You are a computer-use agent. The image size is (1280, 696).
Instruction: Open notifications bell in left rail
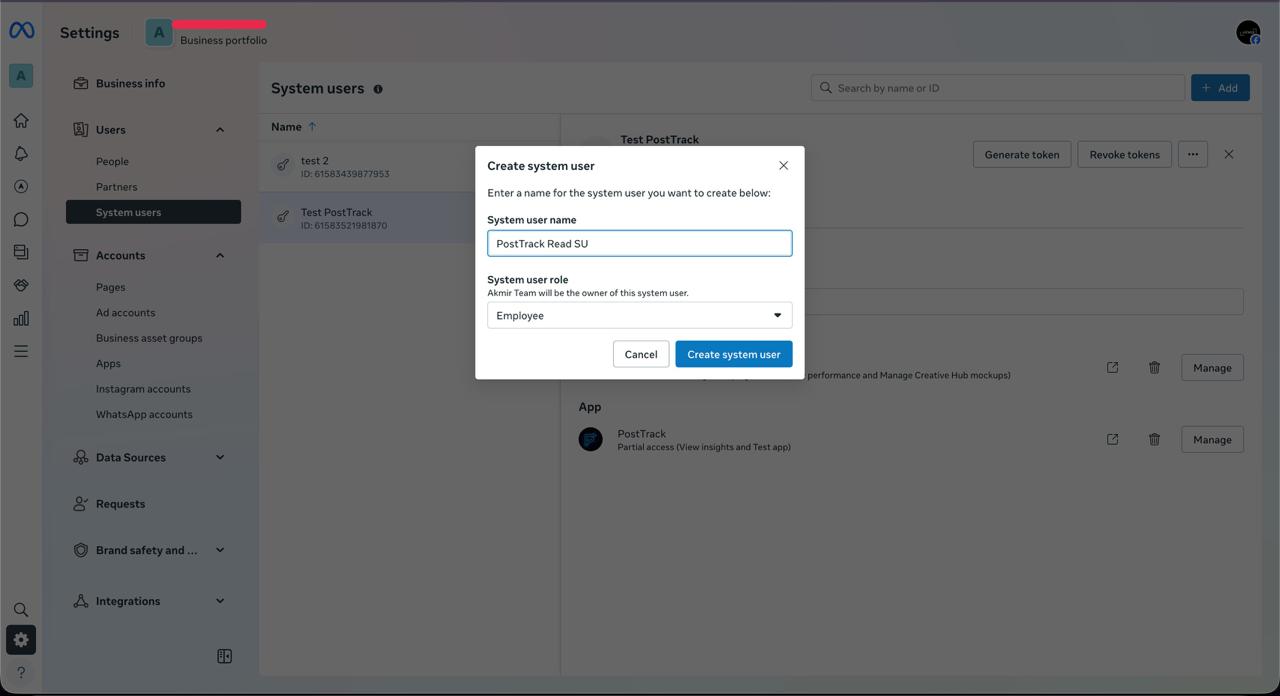20,153
